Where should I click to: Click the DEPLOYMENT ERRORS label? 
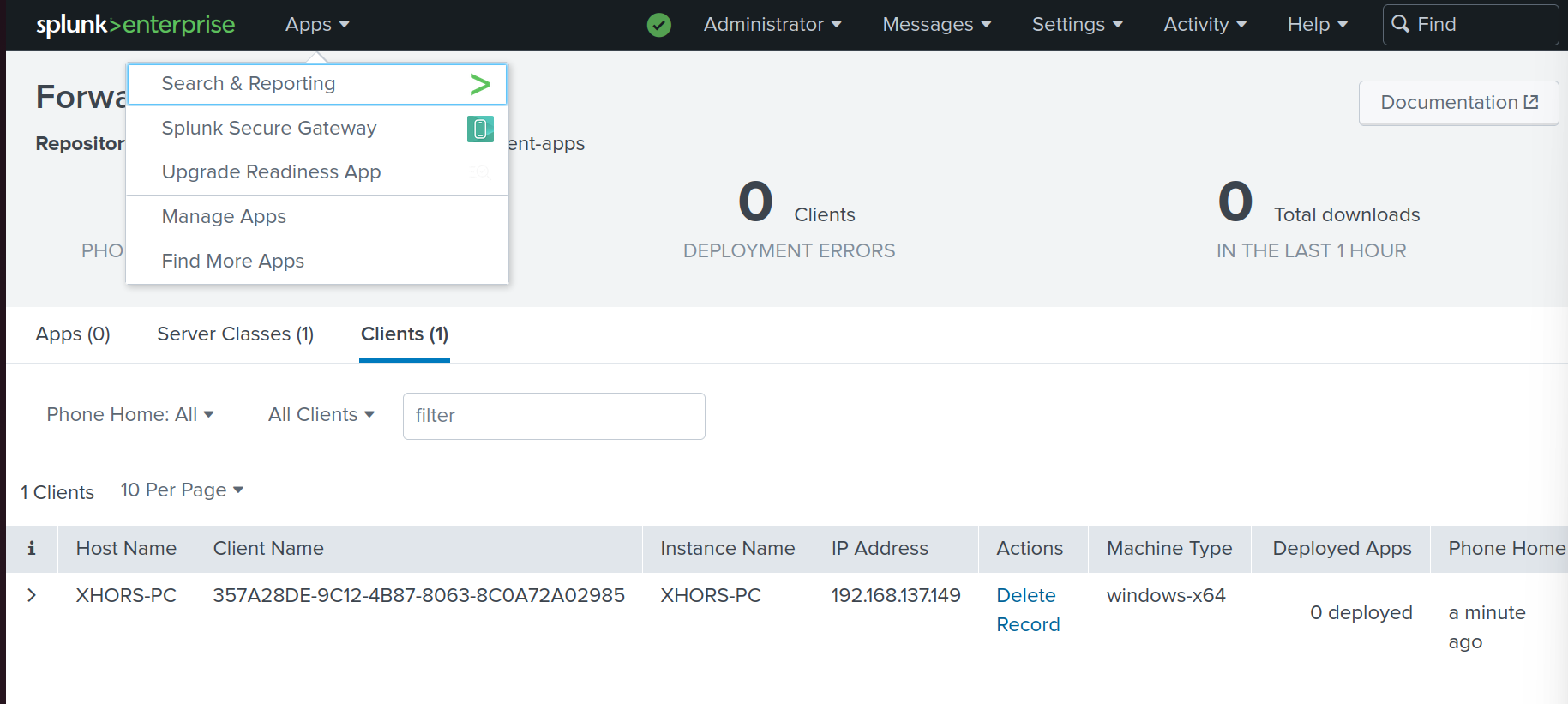(789, 251)
